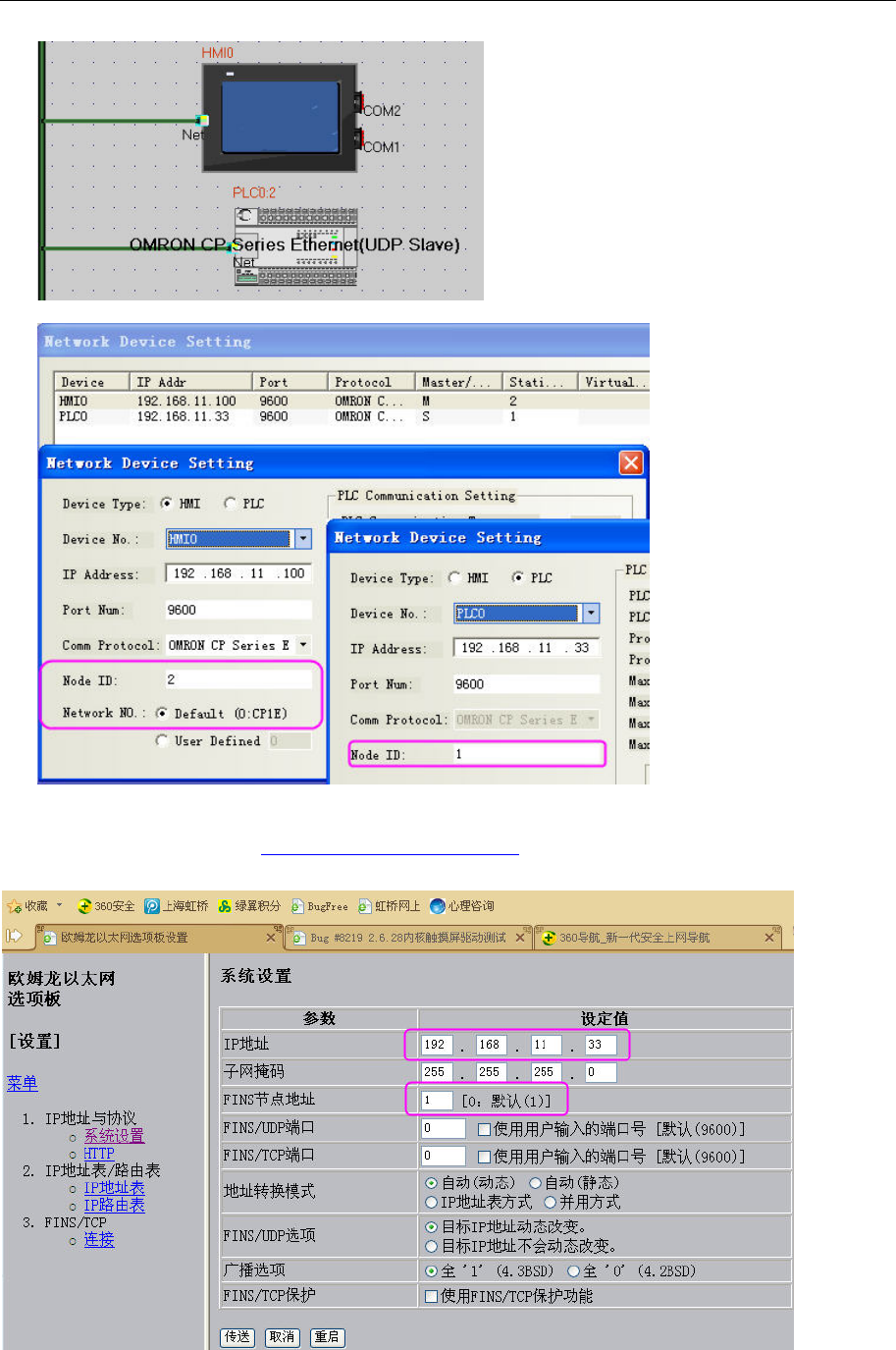Select broadcast option 全 '0' (4.2BSD)

click(x=573, y=1270)
